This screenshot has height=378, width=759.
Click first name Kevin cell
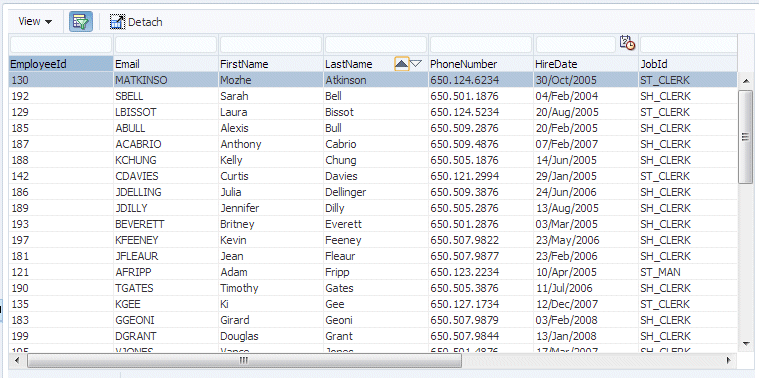point(271,240)
